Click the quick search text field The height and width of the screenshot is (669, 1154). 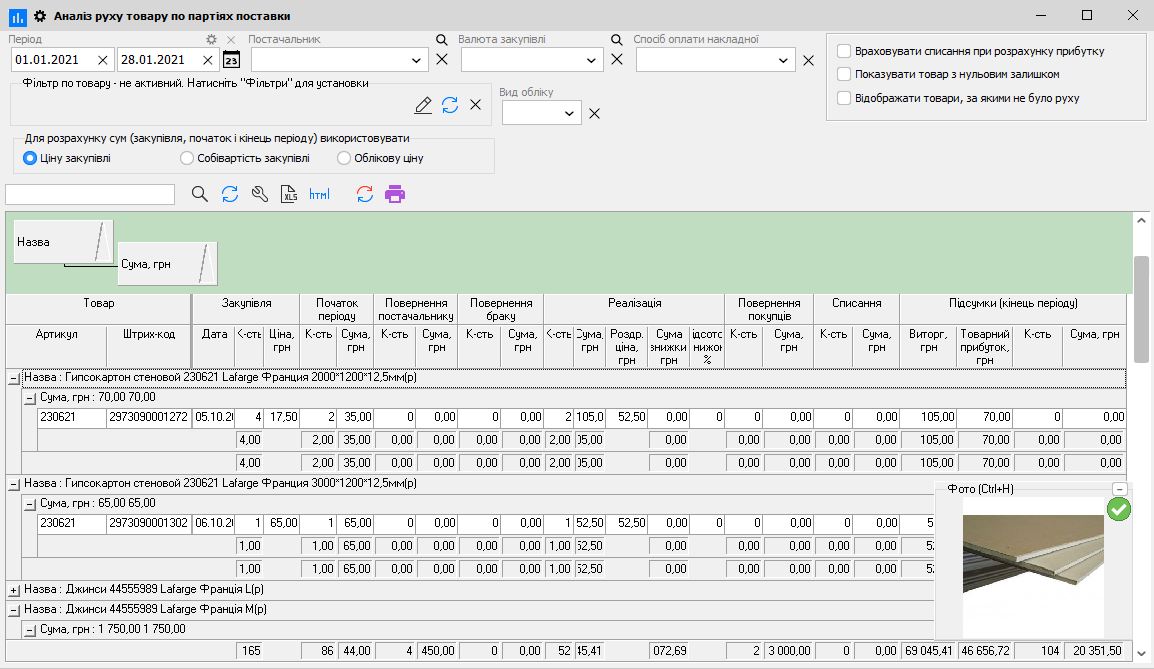(89, 194)
